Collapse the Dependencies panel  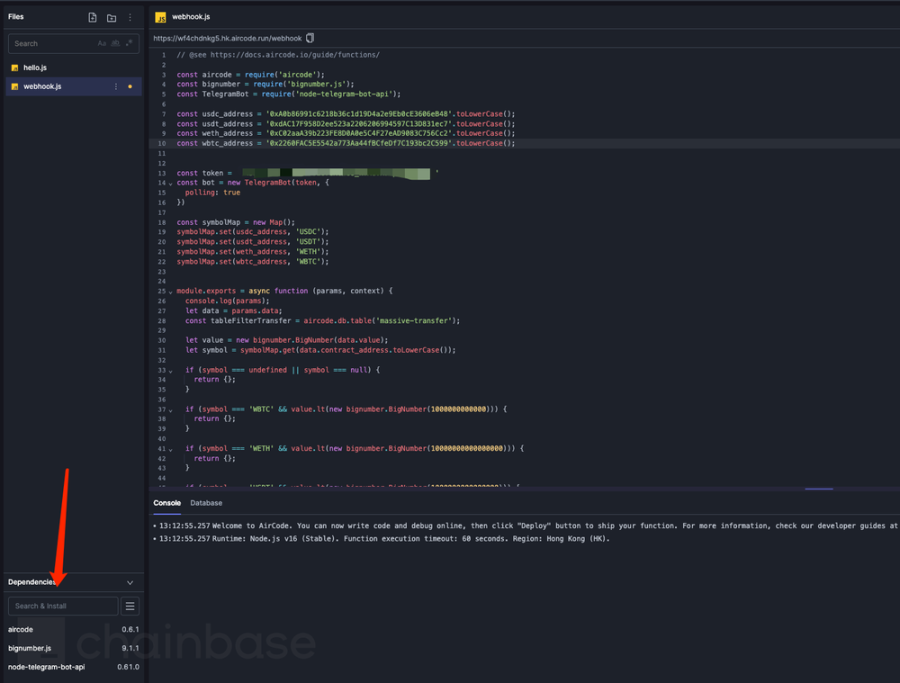click(x=130, y=582)
